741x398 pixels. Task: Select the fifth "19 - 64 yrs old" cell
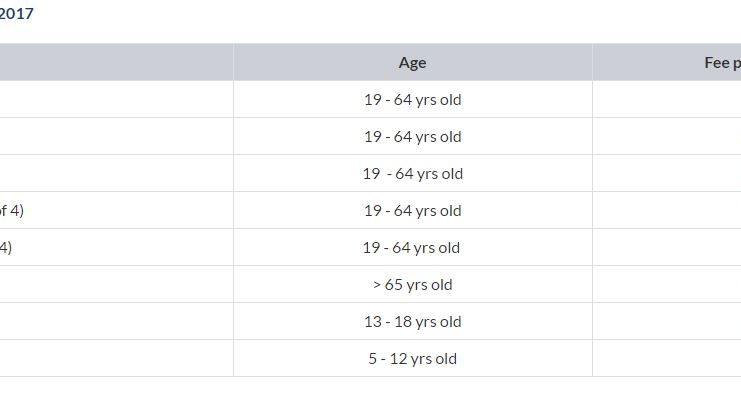pyautogui.click(x=413, y=247)
